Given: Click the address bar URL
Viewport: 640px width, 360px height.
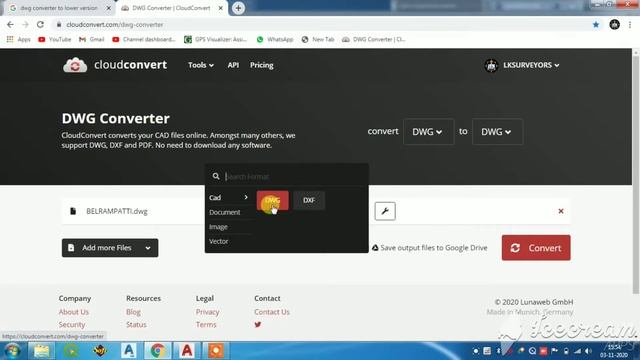Looking at the screenshot, I should (x=115, y=24).
